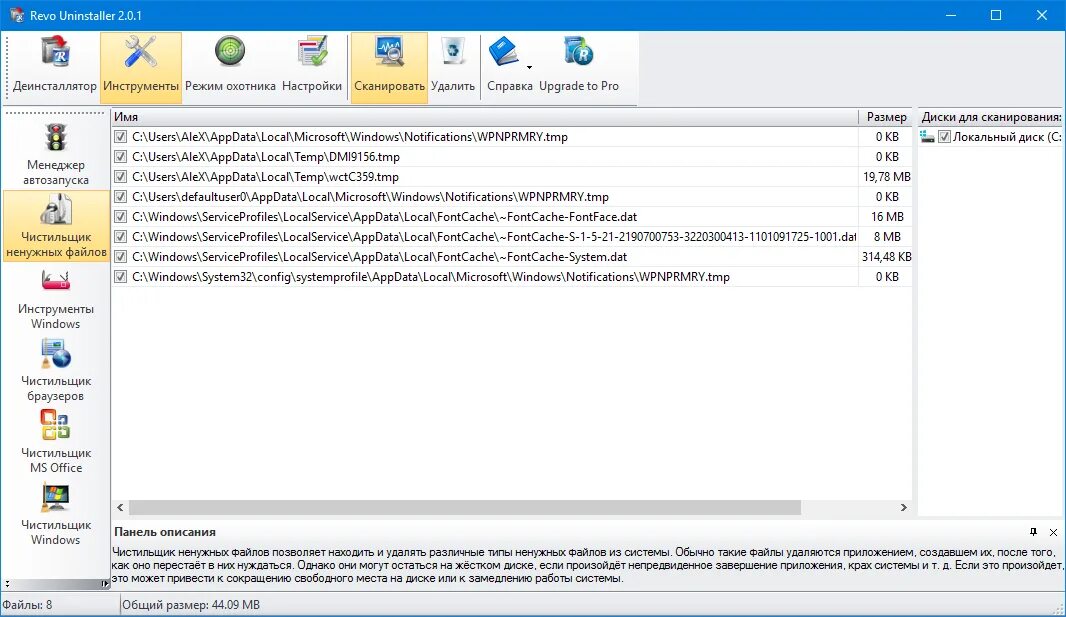Toggle Локальный диск (C: checkbox

point(944,137)
